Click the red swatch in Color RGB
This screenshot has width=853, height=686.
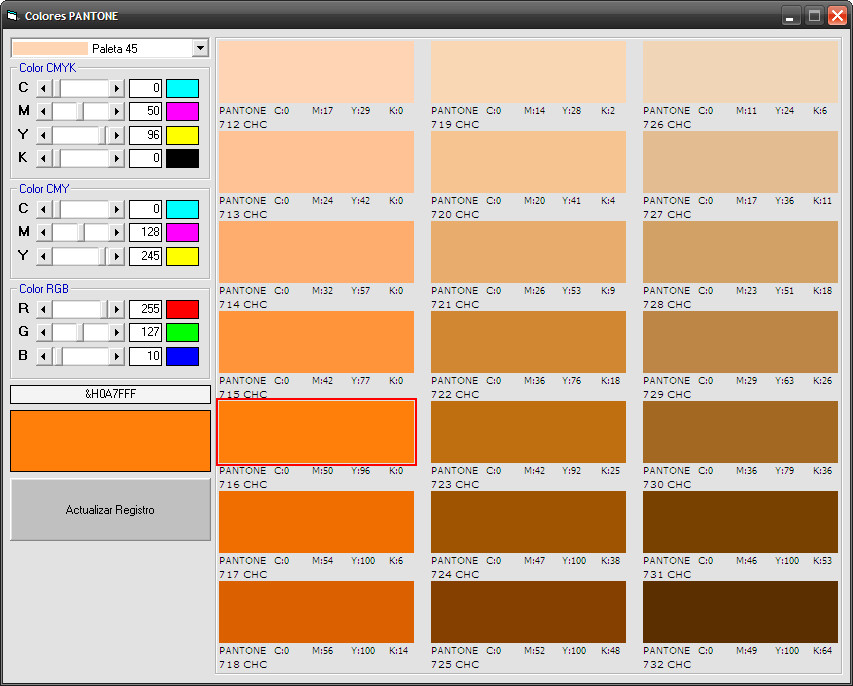coord(182,310)
